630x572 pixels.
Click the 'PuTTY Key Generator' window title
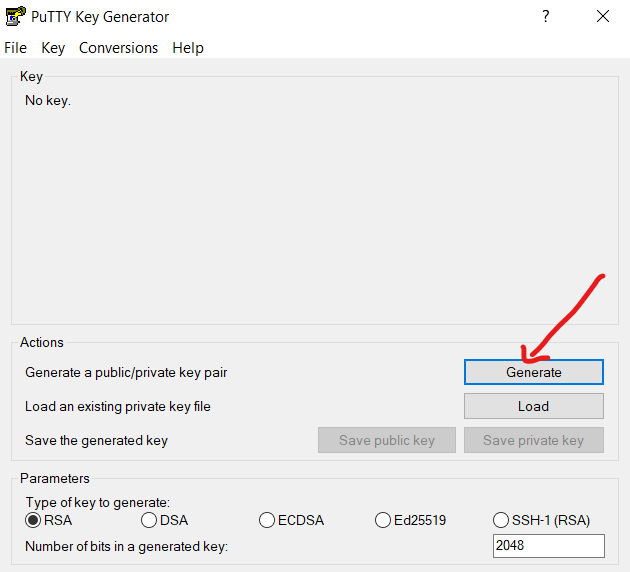(x=100, y=17)
